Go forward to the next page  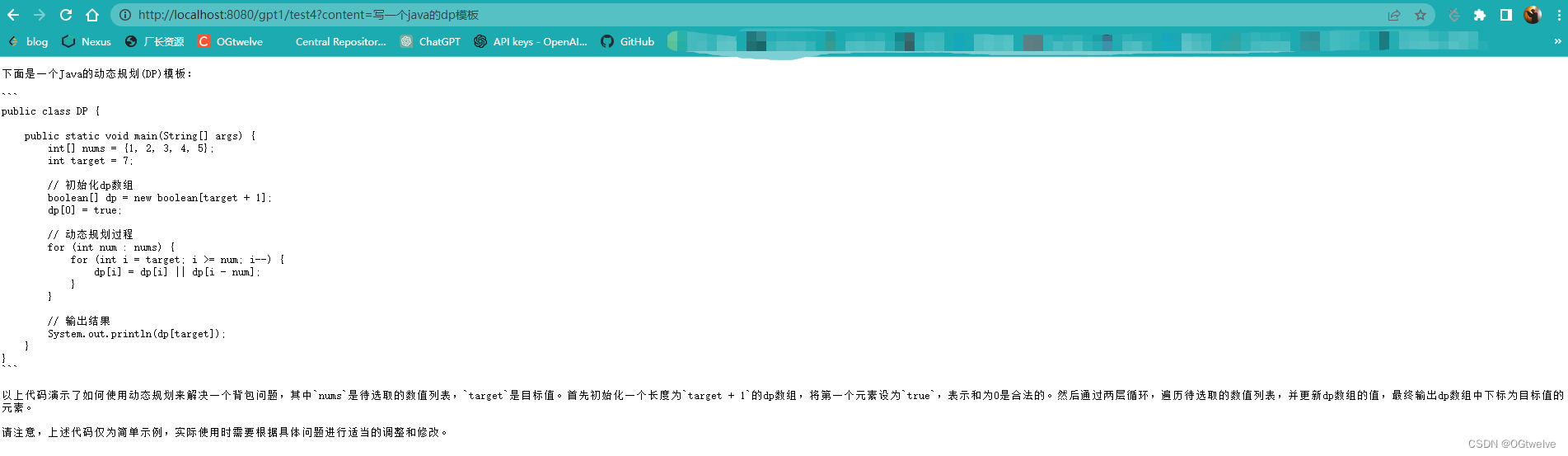(x=40, y=15)
